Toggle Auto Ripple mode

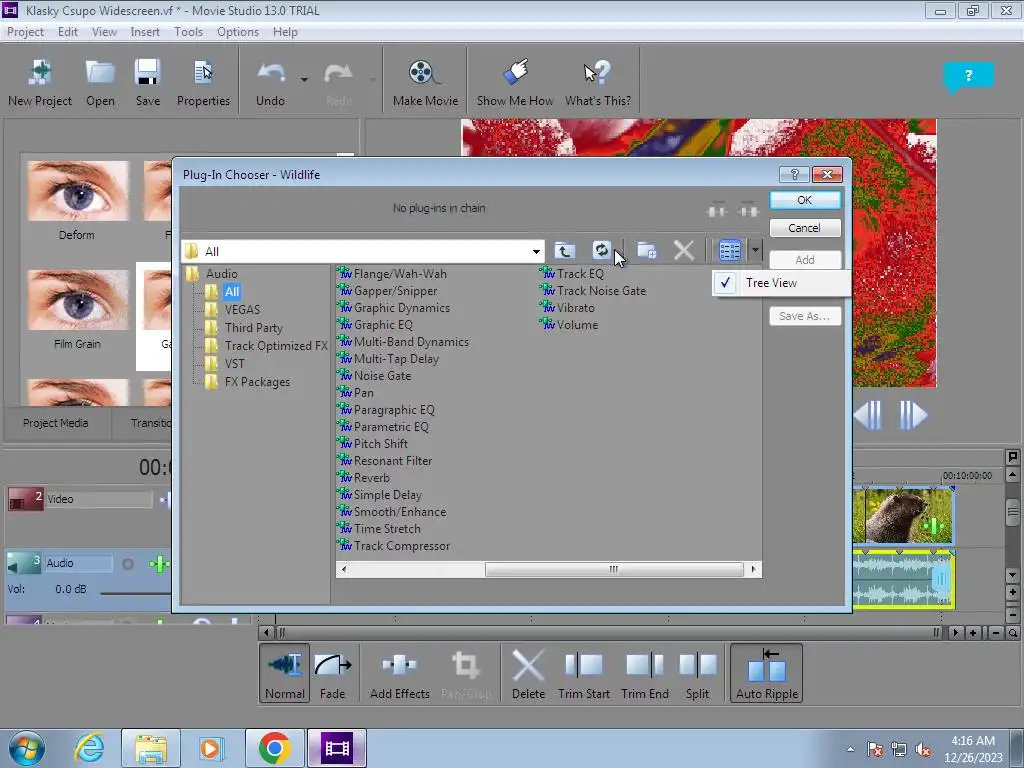tap(767, 673)
